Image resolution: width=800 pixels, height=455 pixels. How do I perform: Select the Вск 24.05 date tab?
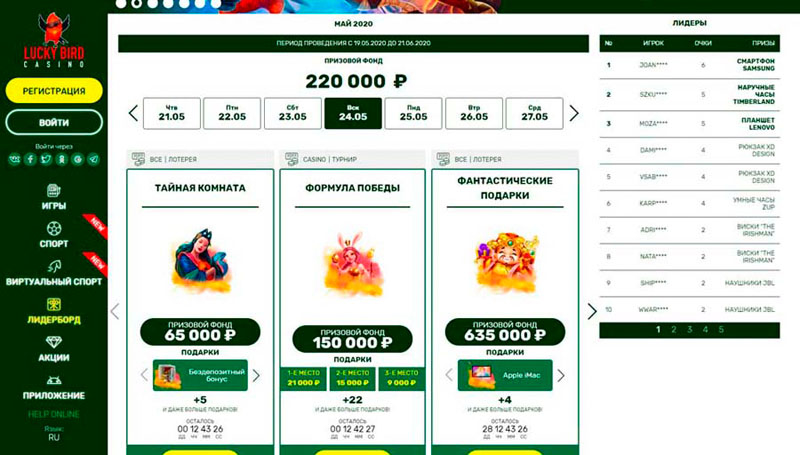click(353, 113)
